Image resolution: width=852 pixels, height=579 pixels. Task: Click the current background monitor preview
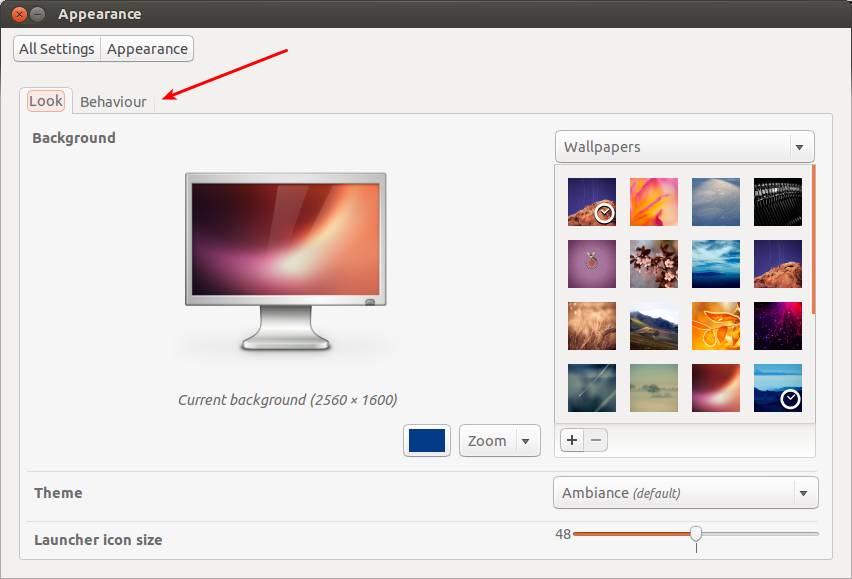click(x=286, y=262)
